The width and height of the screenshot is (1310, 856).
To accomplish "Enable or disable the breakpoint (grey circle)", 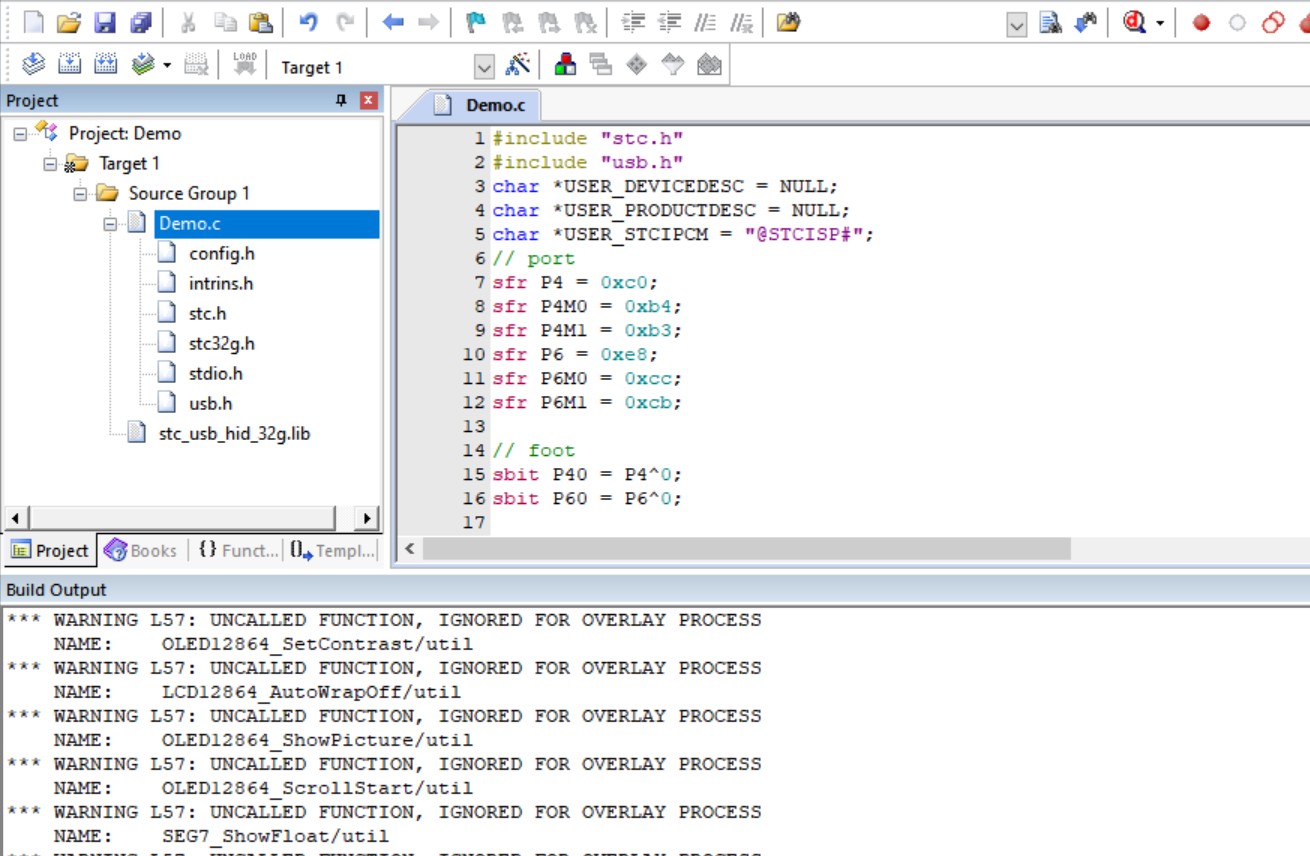I will 1237,23.
